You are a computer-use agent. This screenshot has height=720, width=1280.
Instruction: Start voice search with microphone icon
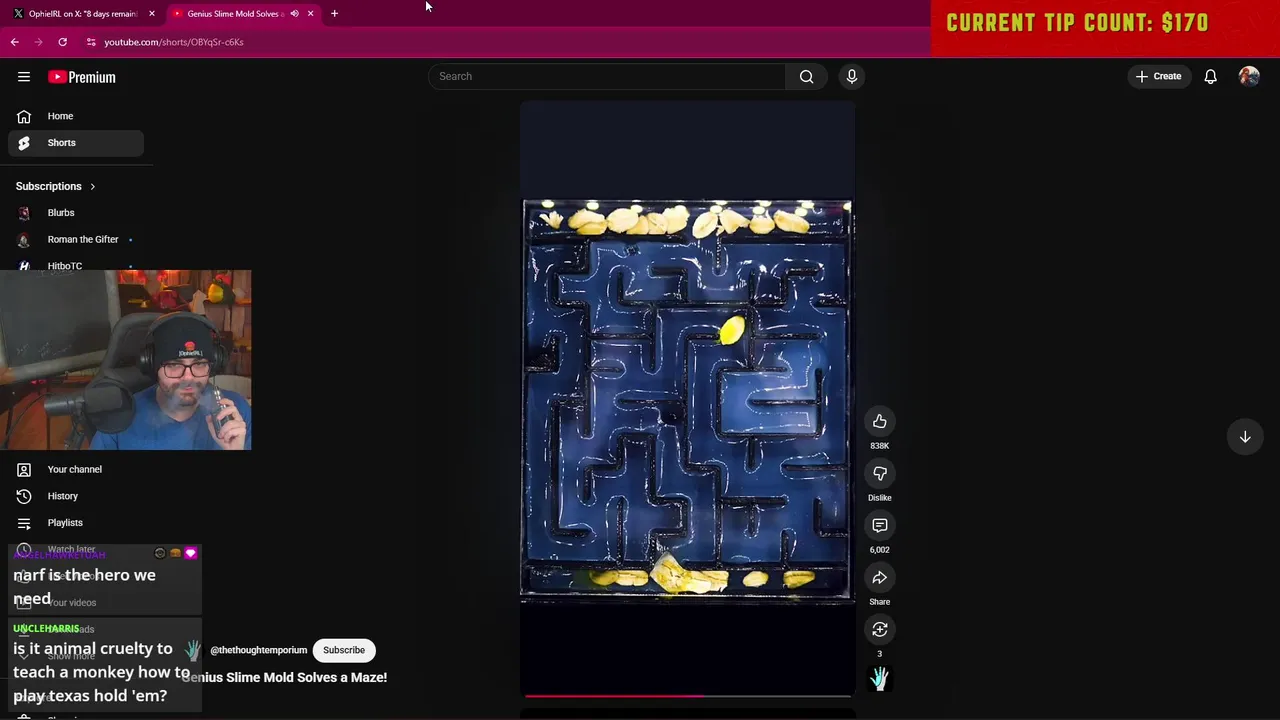pos(852,76)
